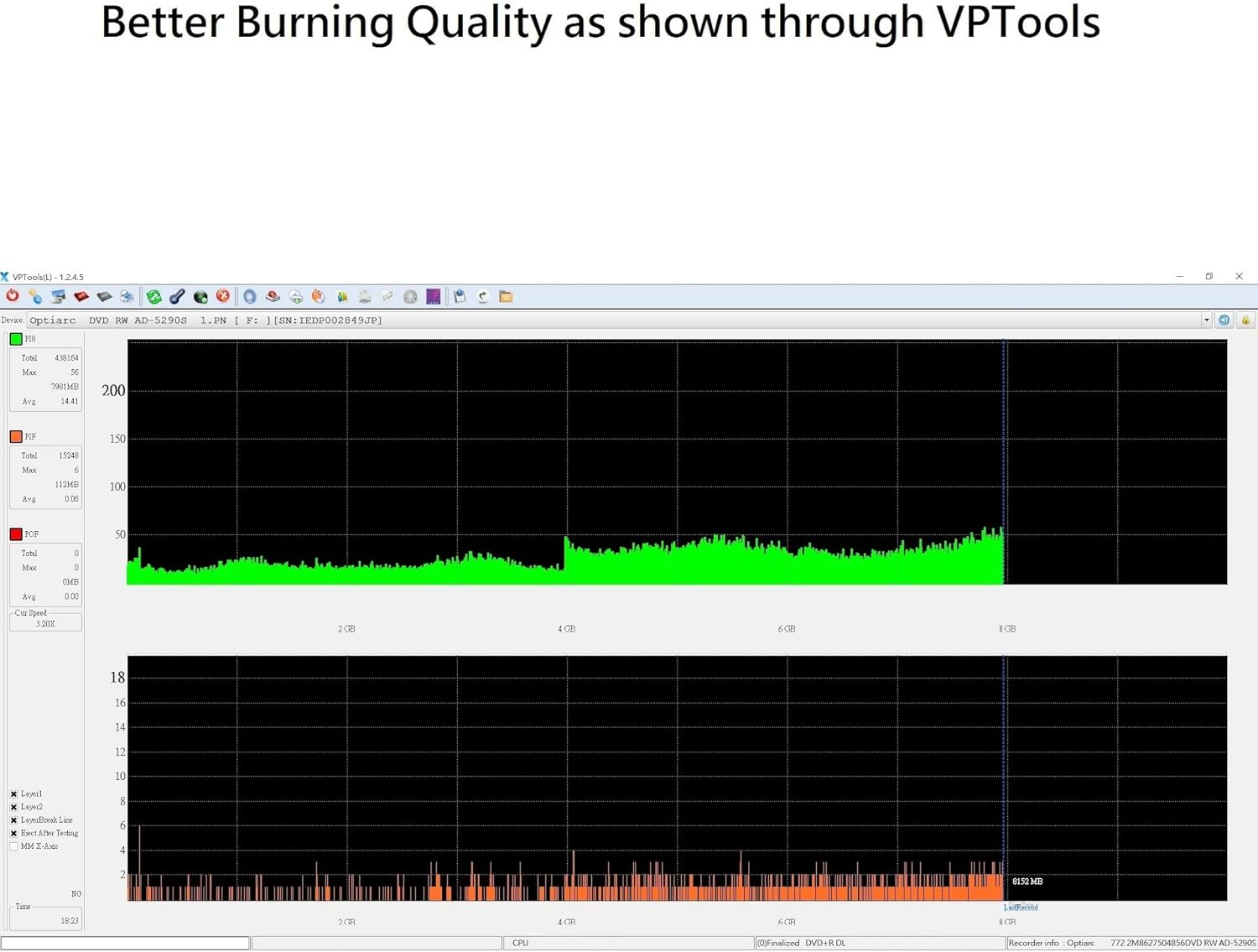Click the colorful bar chart toolbar icon
This screenshot has height=952, width=1258.
tap(342, 296)
